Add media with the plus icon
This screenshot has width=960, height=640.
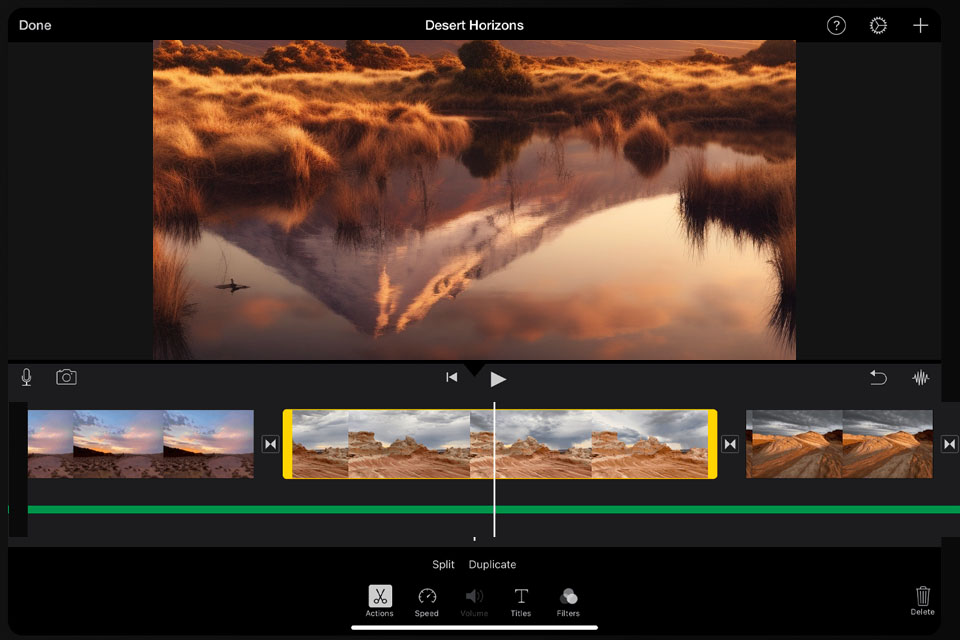[920, 25]
